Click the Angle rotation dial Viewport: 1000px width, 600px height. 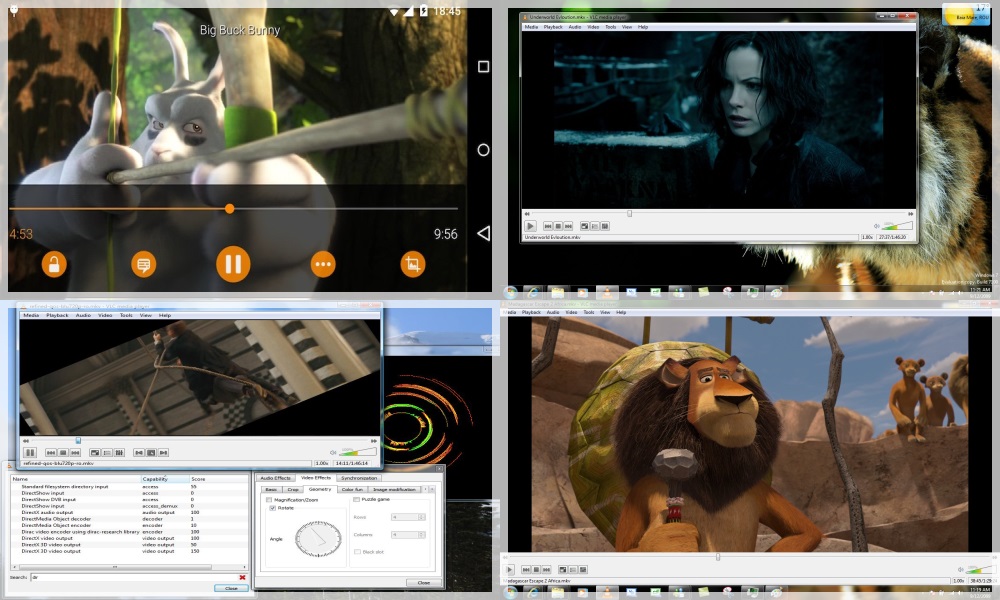coord(318,539)
